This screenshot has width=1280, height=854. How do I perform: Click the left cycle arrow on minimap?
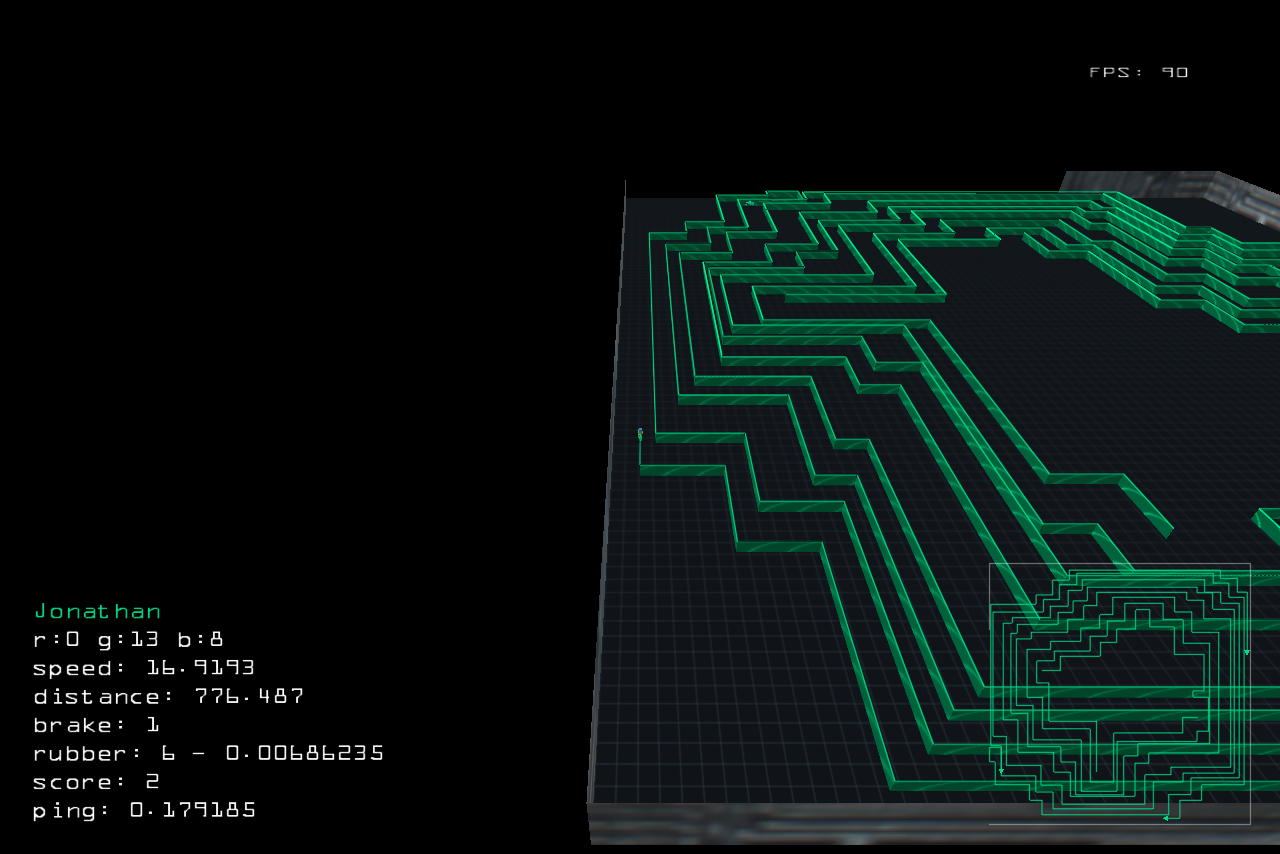click(1001, 771)
